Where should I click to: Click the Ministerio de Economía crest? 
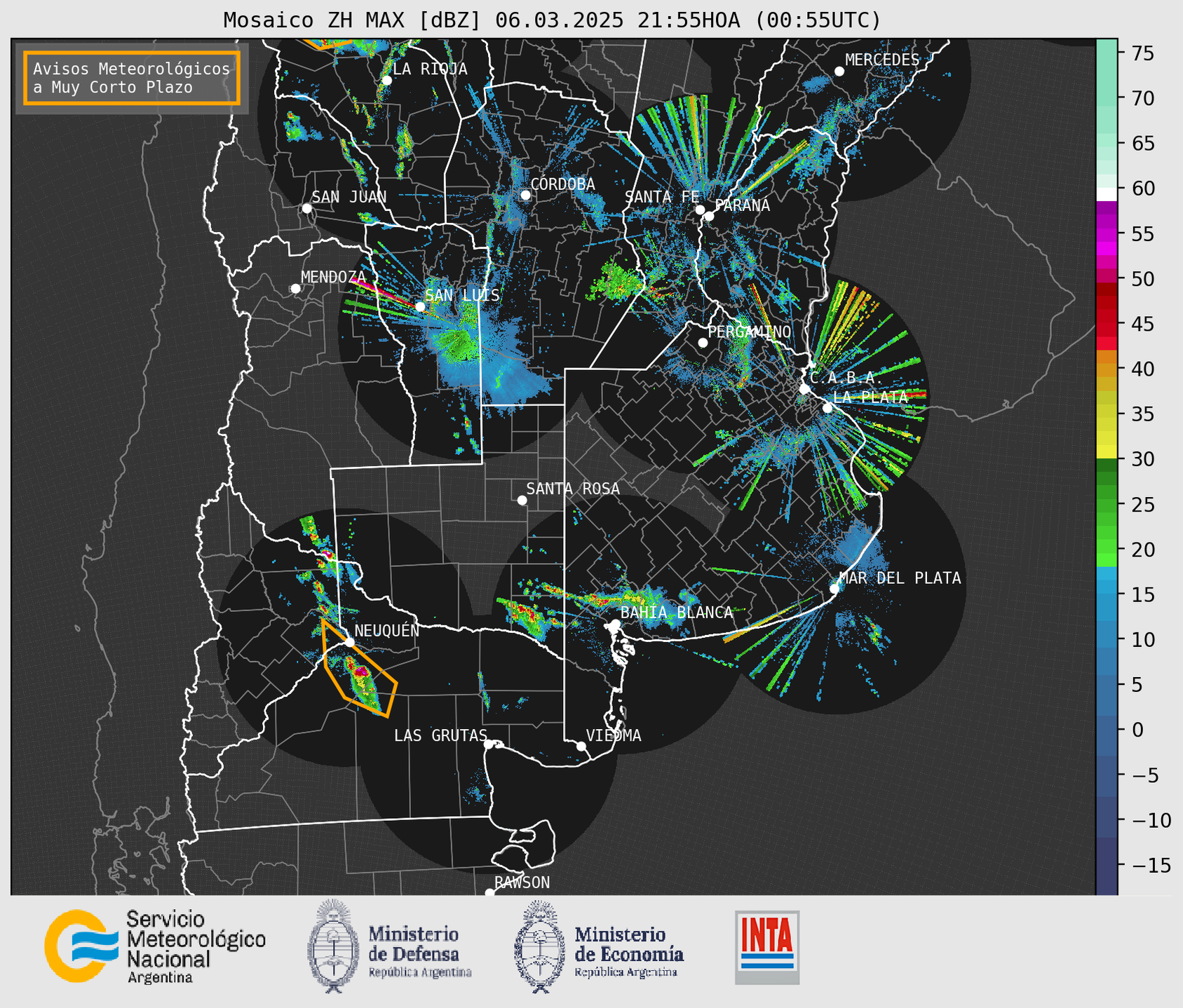(540, 946)
